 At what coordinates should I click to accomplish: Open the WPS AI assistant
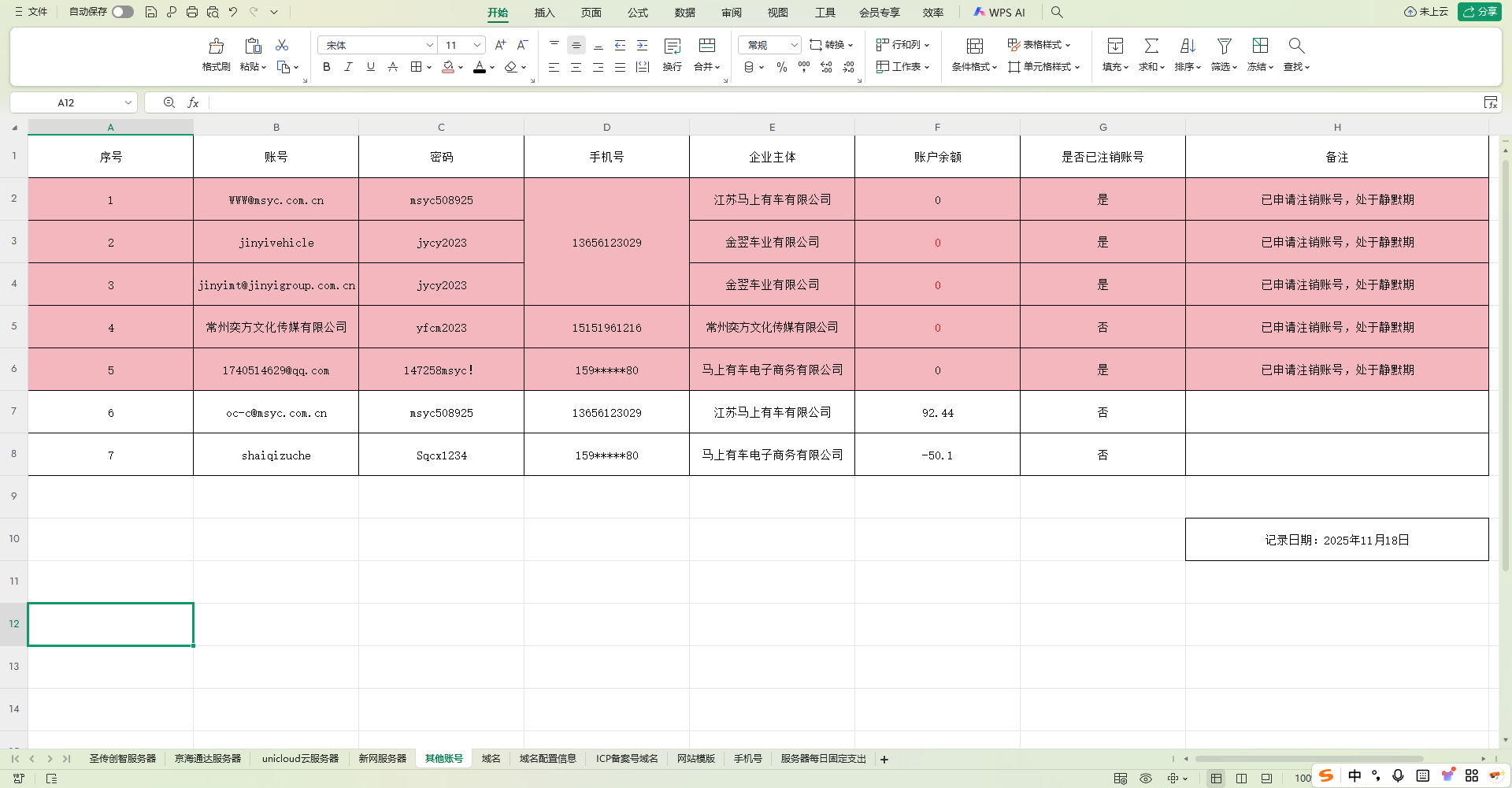1000,13
